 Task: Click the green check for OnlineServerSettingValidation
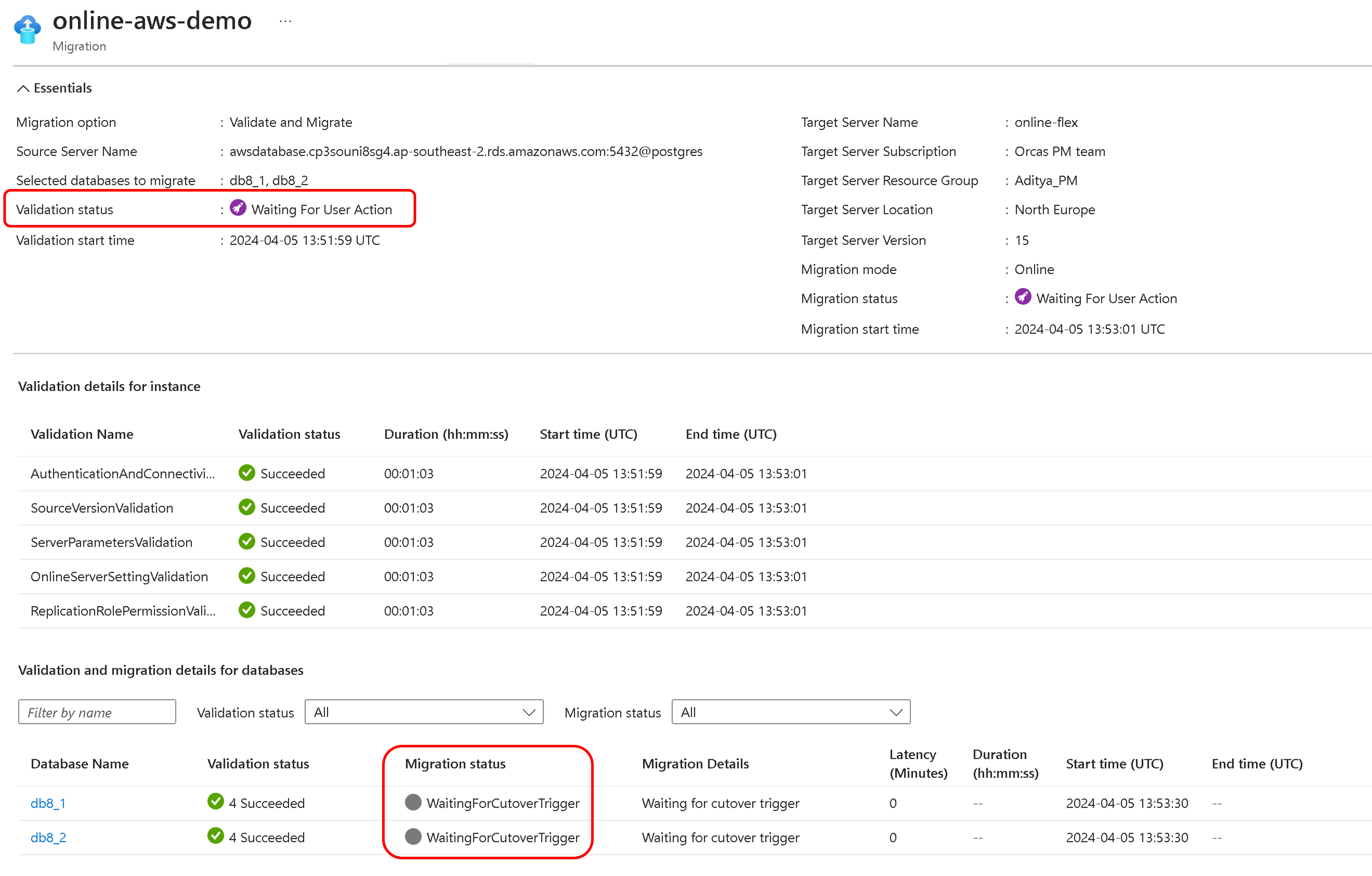[x=247, y=576]
